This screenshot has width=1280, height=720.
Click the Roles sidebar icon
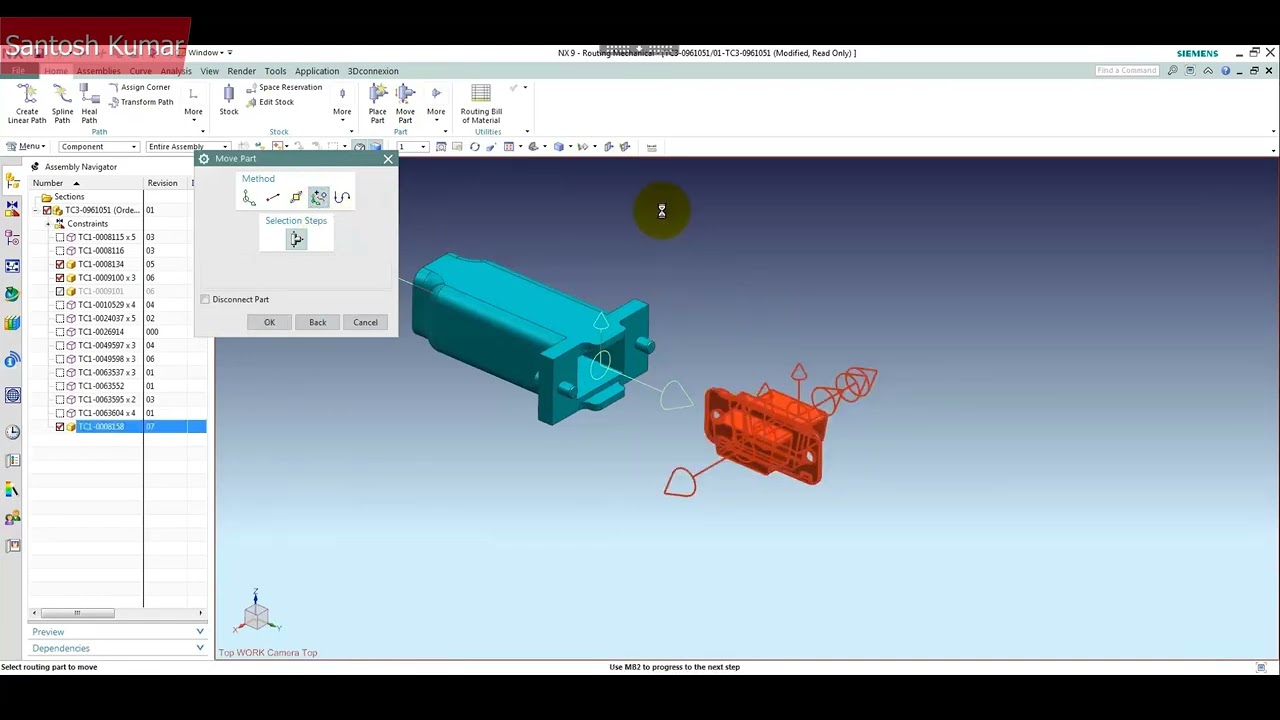pos(12,518)
